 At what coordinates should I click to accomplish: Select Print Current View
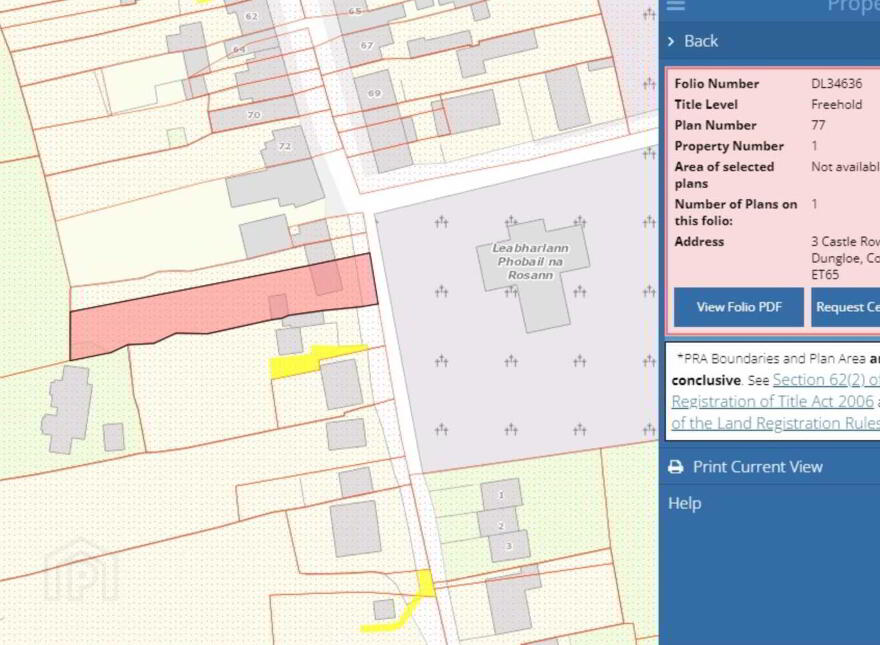[757, 467]
